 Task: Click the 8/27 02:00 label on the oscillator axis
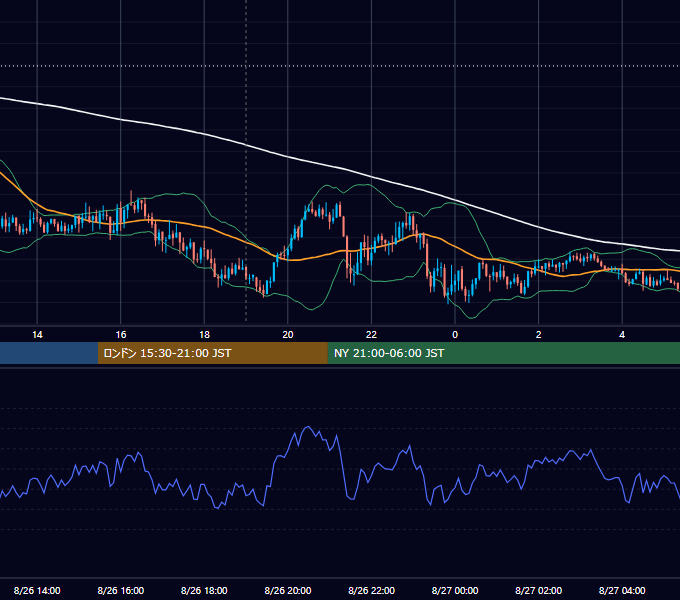[539, 590]
